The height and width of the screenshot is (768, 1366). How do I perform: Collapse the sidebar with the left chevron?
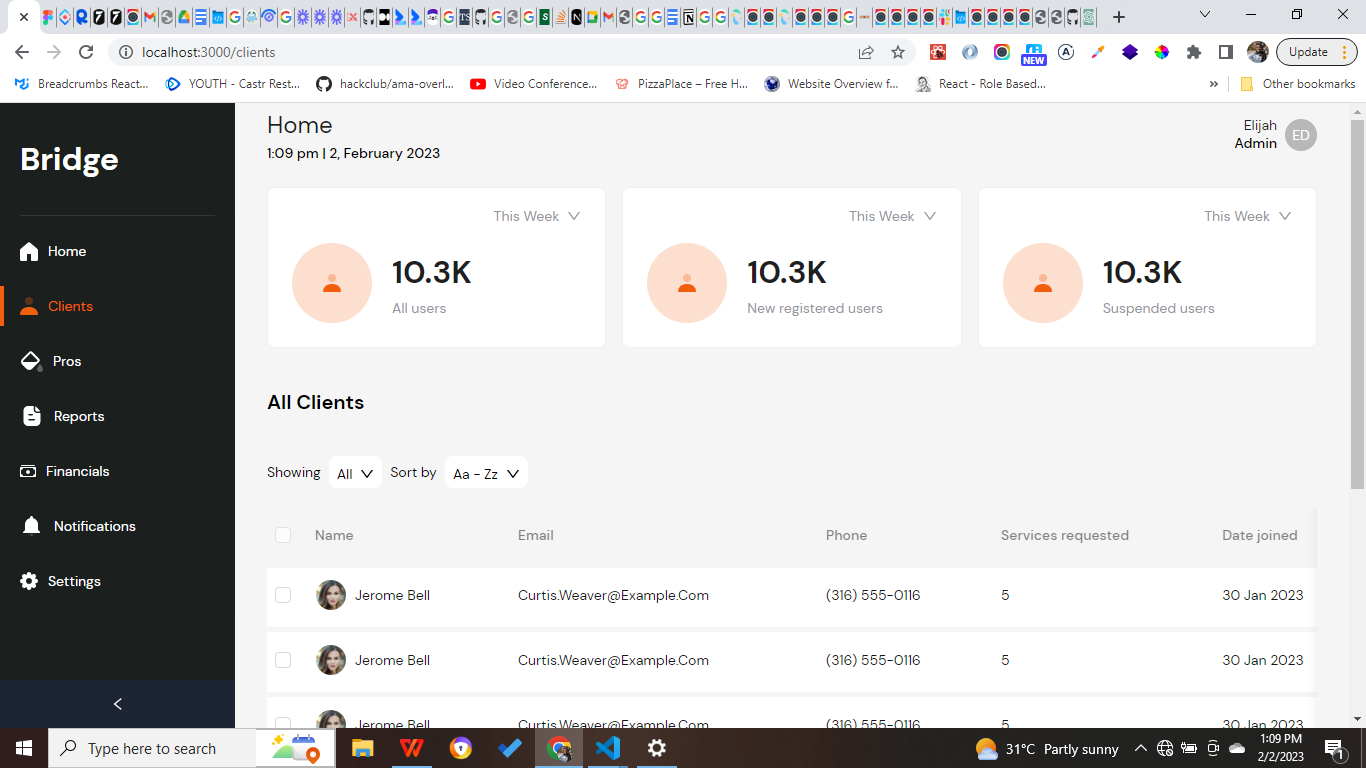click(118, 704)
